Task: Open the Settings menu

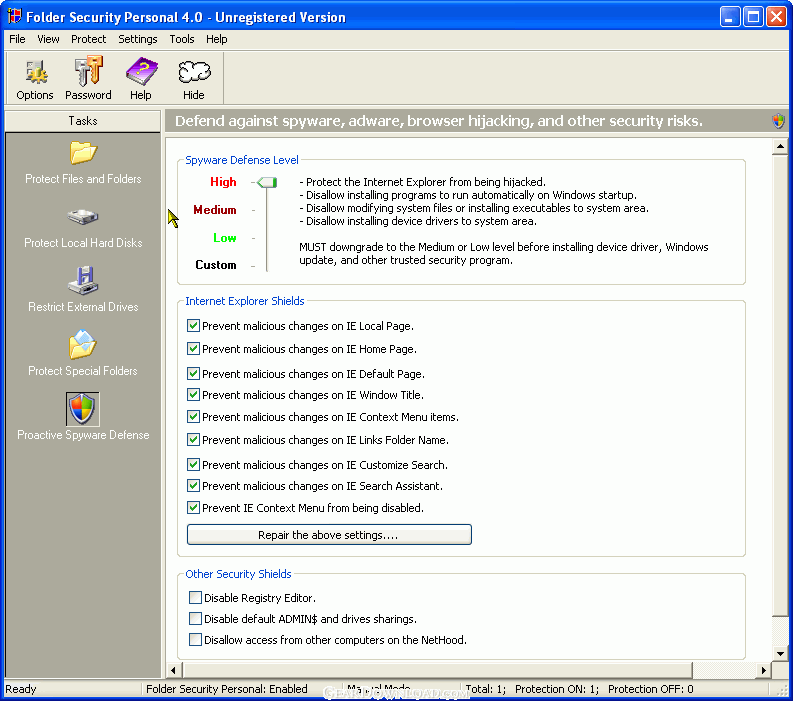Action: (x=138, y=39)
